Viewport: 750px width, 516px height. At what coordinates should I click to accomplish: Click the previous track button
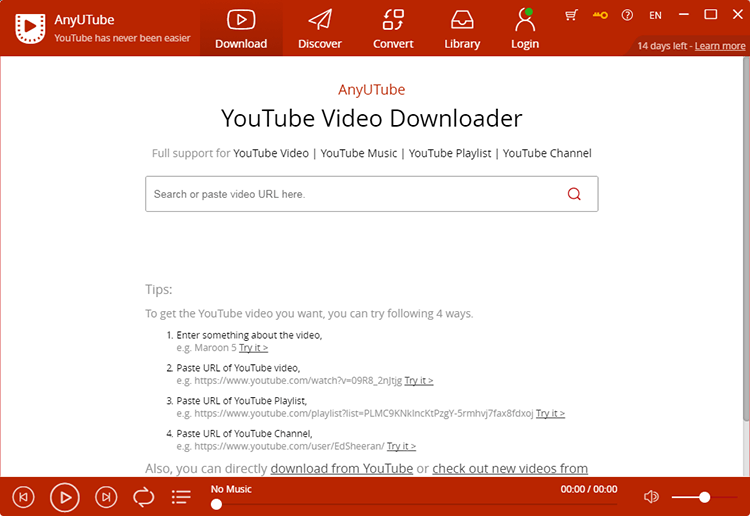click(23, 497)
